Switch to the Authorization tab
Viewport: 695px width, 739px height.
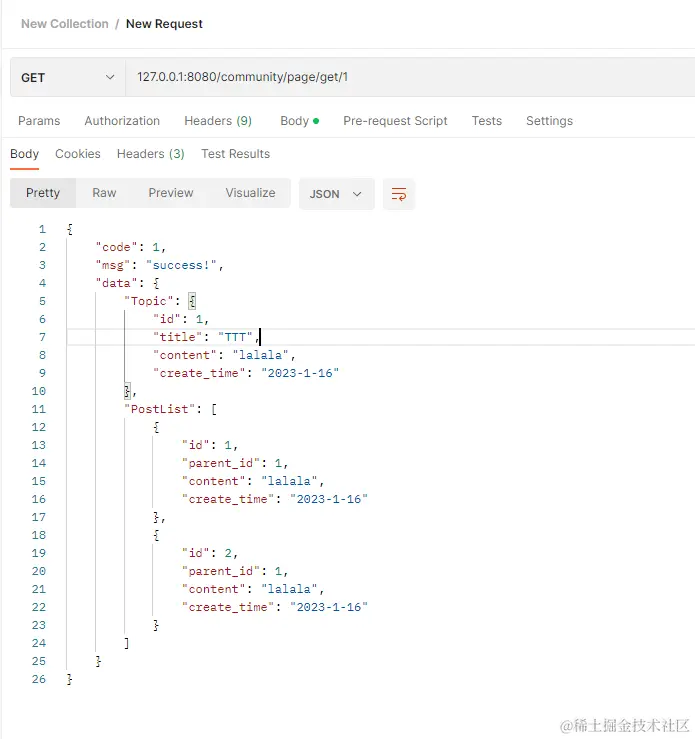pyautogui.click(x=122, y=121)
